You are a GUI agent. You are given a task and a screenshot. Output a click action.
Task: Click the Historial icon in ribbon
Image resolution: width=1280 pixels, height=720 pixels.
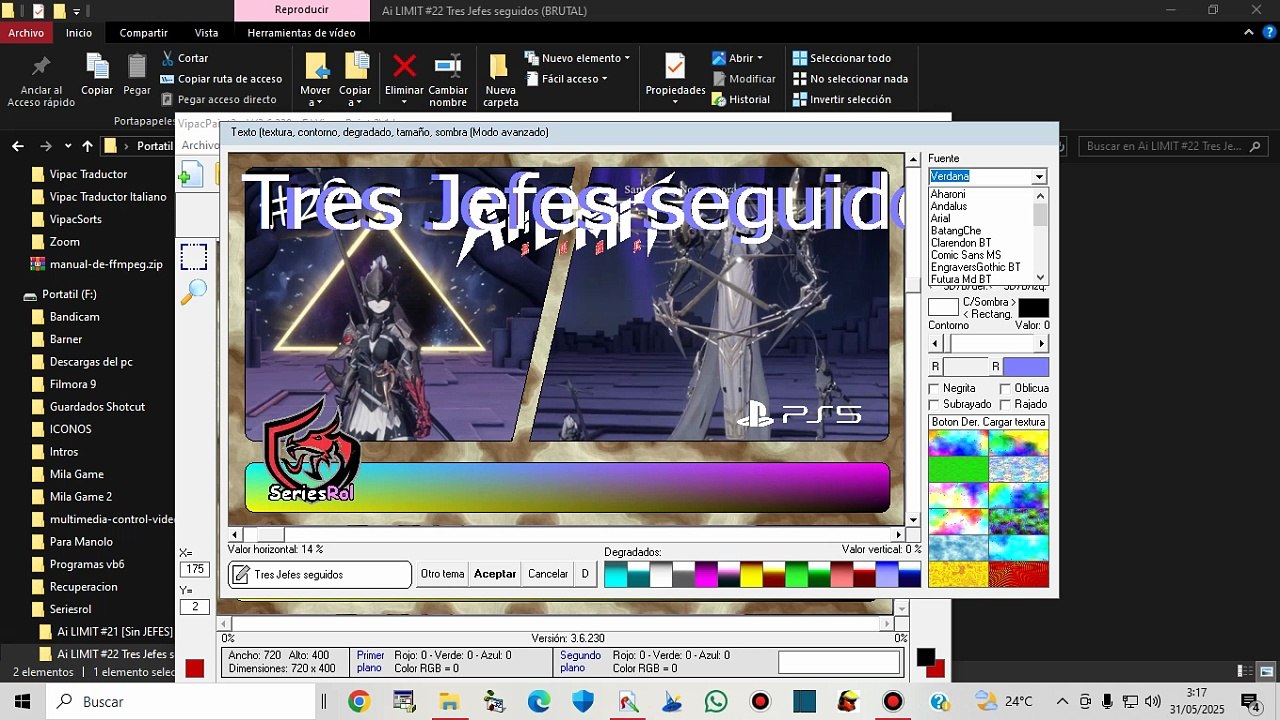coord(718,99)
